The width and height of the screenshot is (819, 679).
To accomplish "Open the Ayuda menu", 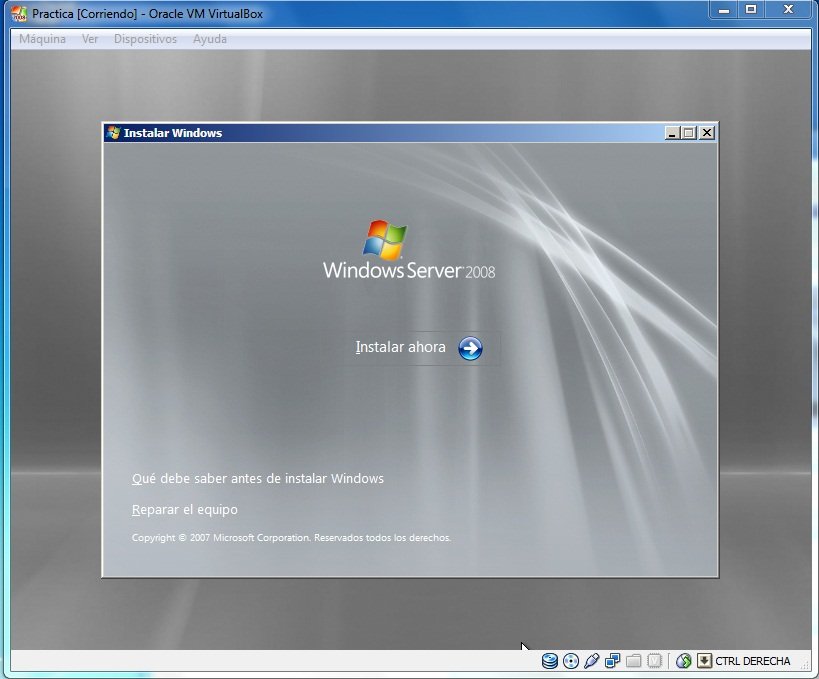I will pos(209,39).
